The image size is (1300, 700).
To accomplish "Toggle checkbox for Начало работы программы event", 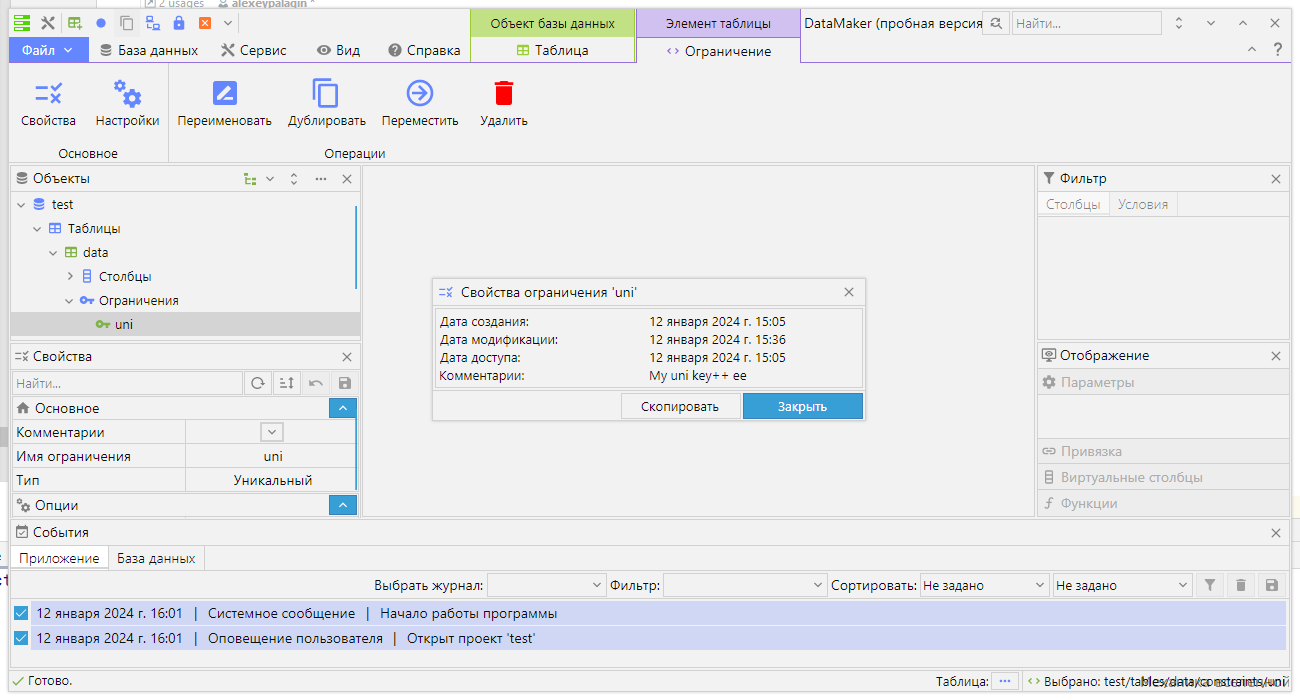I will tap(21, 613).
